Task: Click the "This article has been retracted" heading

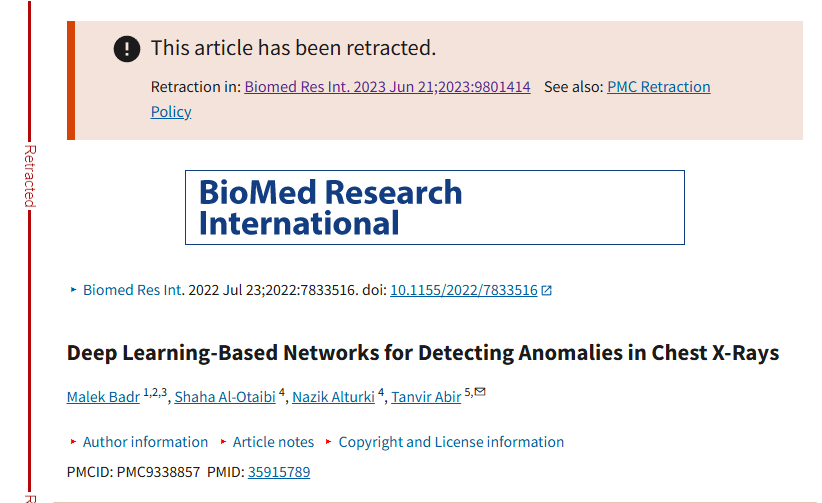Action: pyautogui.click(x=293, y=48)
